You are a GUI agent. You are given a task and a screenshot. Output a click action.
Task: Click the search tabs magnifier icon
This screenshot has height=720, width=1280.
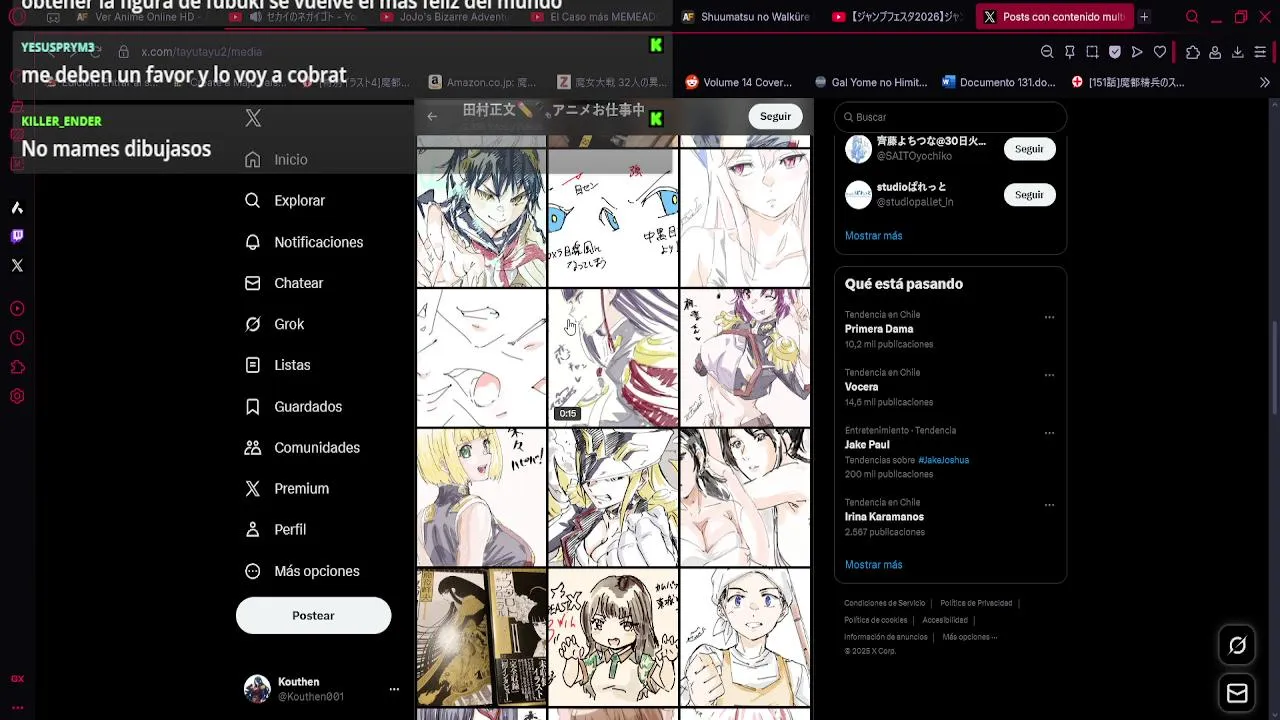1192,17
